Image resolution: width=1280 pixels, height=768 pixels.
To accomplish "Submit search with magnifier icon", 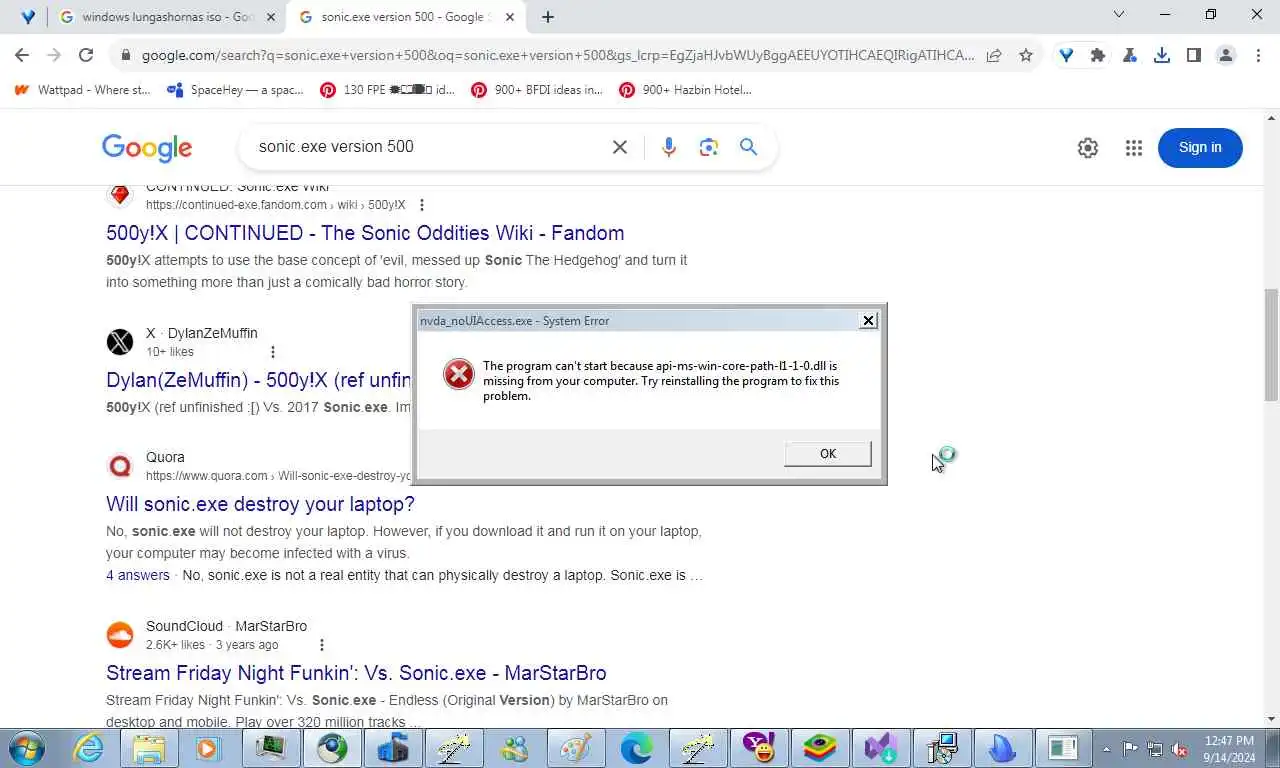I will click(749, 147).
